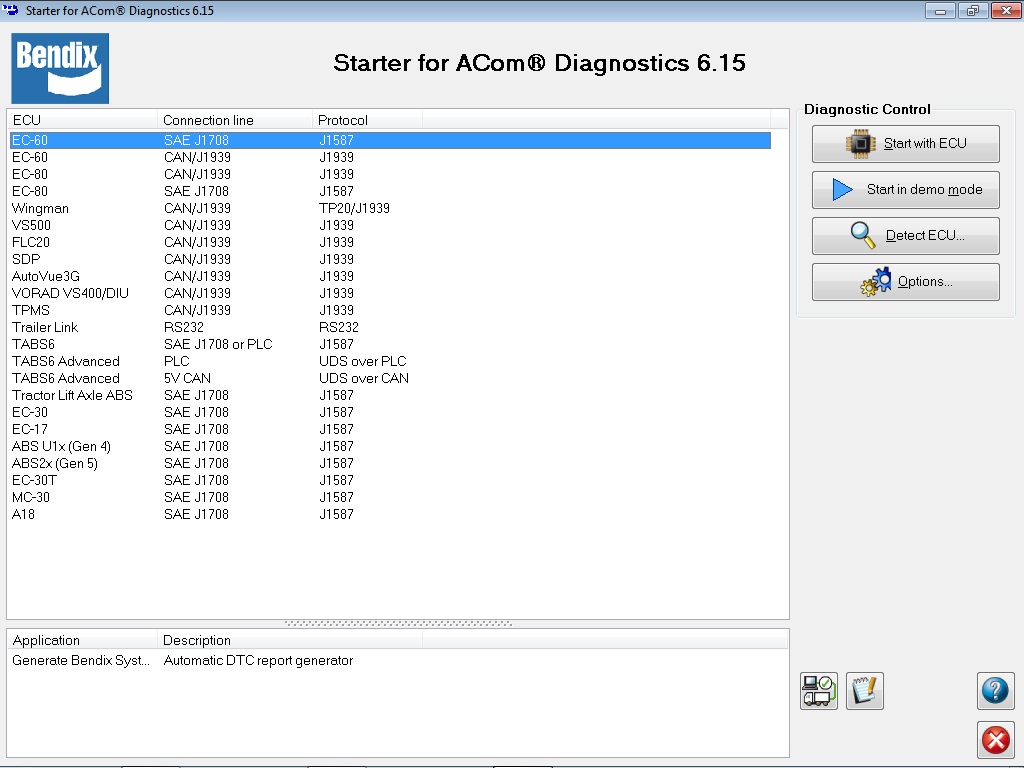Click Automatic DTC report generator description
Screen dimensions: 1024x768
[258, 660]
